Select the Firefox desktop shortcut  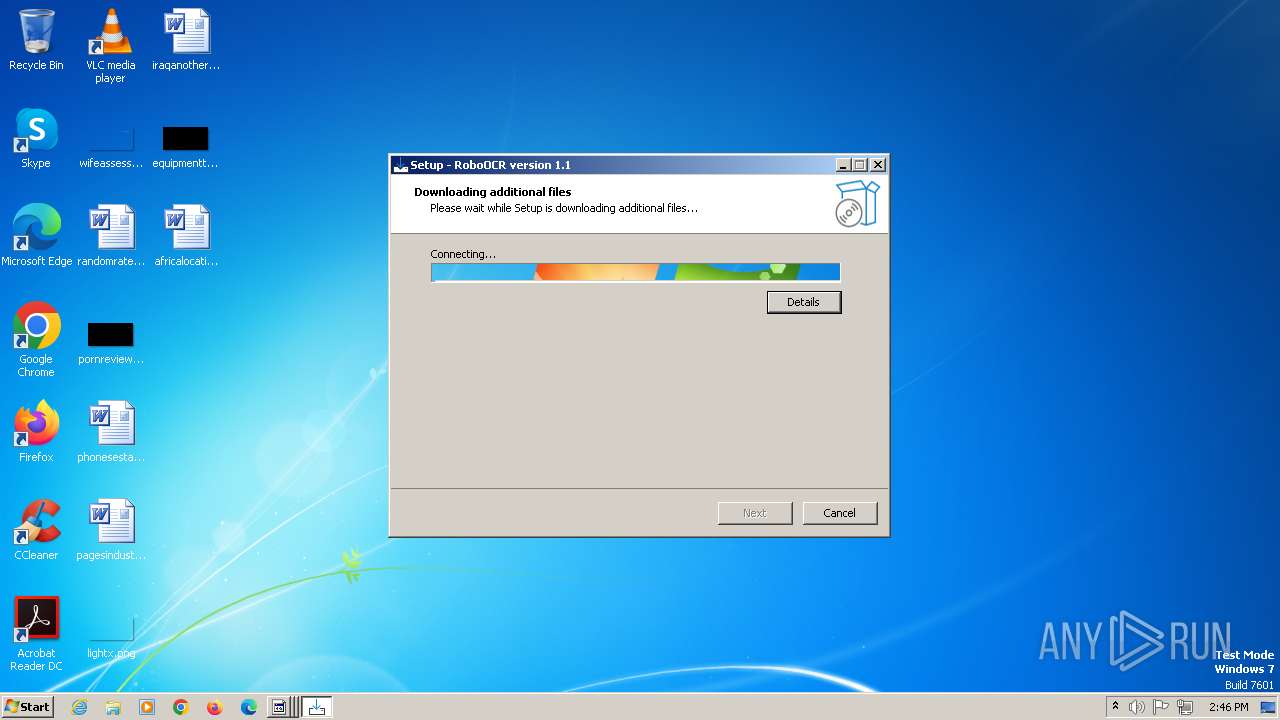36,432
